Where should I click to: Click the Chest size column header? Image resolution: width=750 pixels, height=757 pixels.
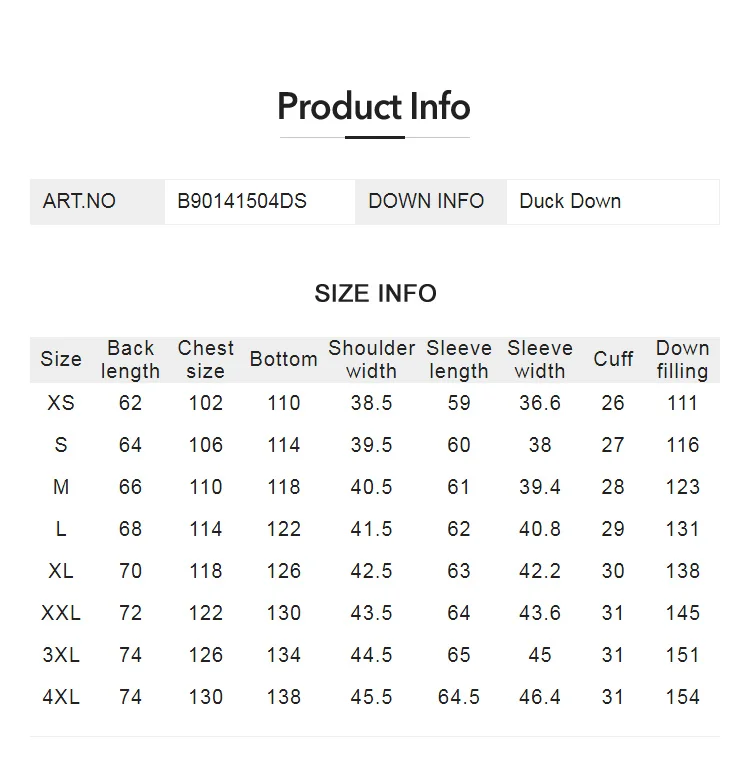pos(206,360)
